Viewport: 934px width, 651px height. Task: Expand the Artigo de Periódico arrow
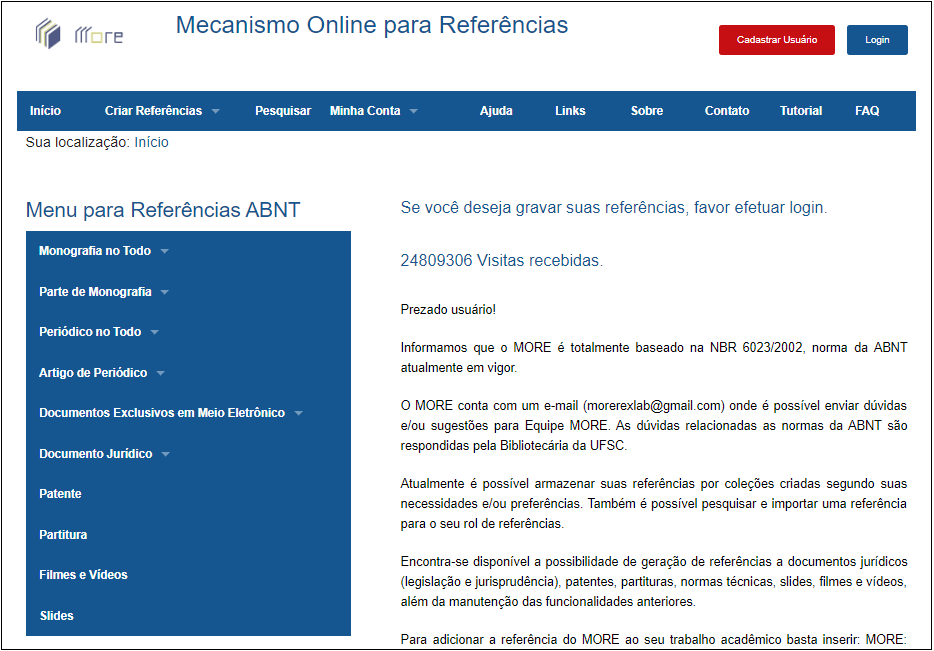(x=161, y=373)
